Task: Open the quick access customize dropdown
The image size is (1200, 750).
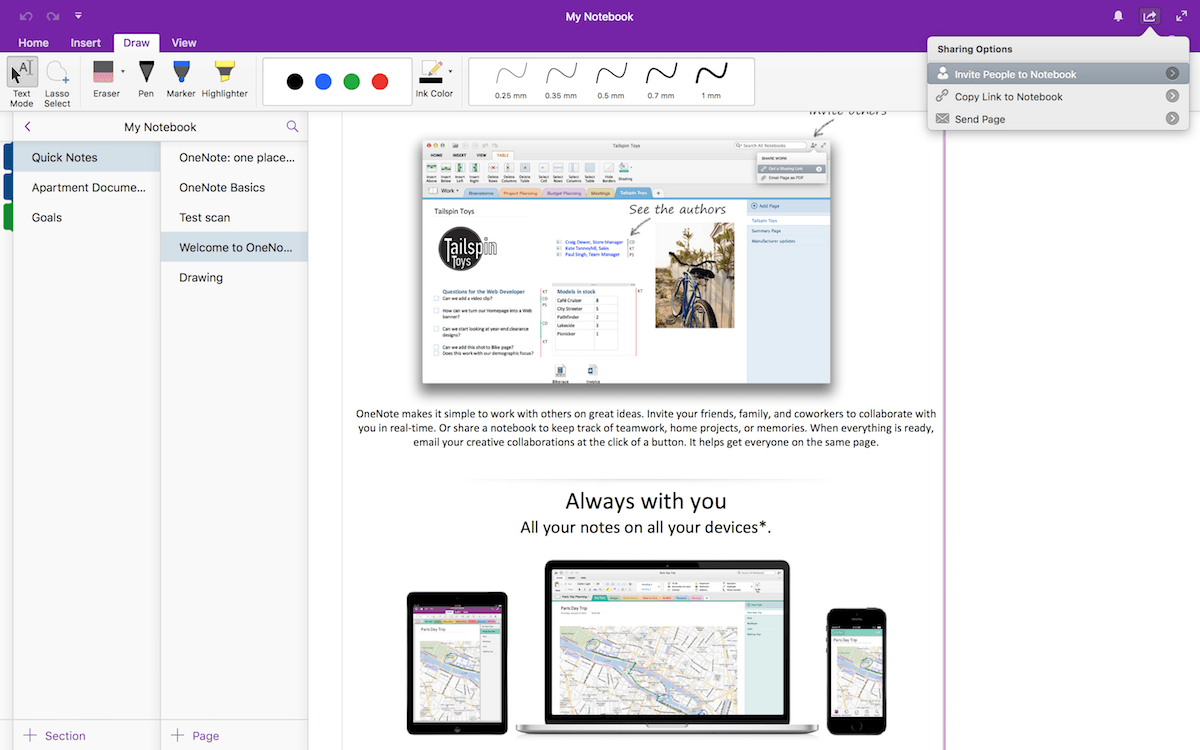Action: 79,16
